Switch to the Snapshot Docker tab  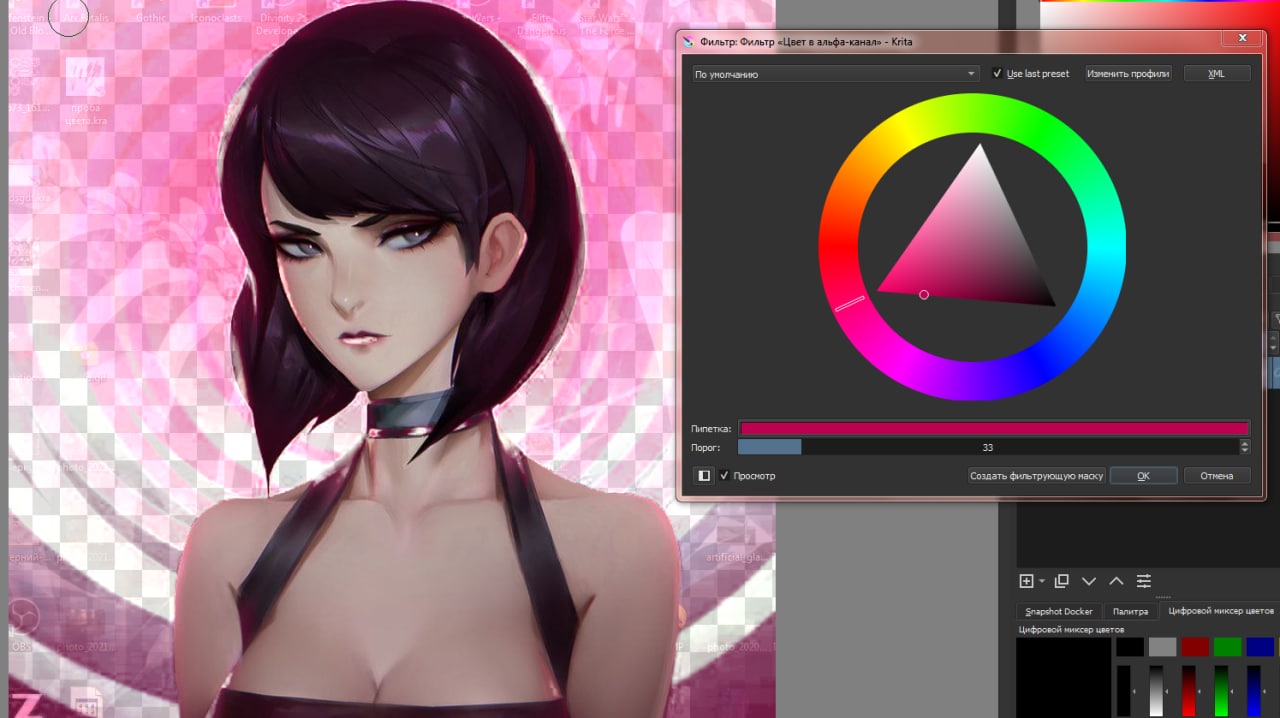tap(1058, 611)
